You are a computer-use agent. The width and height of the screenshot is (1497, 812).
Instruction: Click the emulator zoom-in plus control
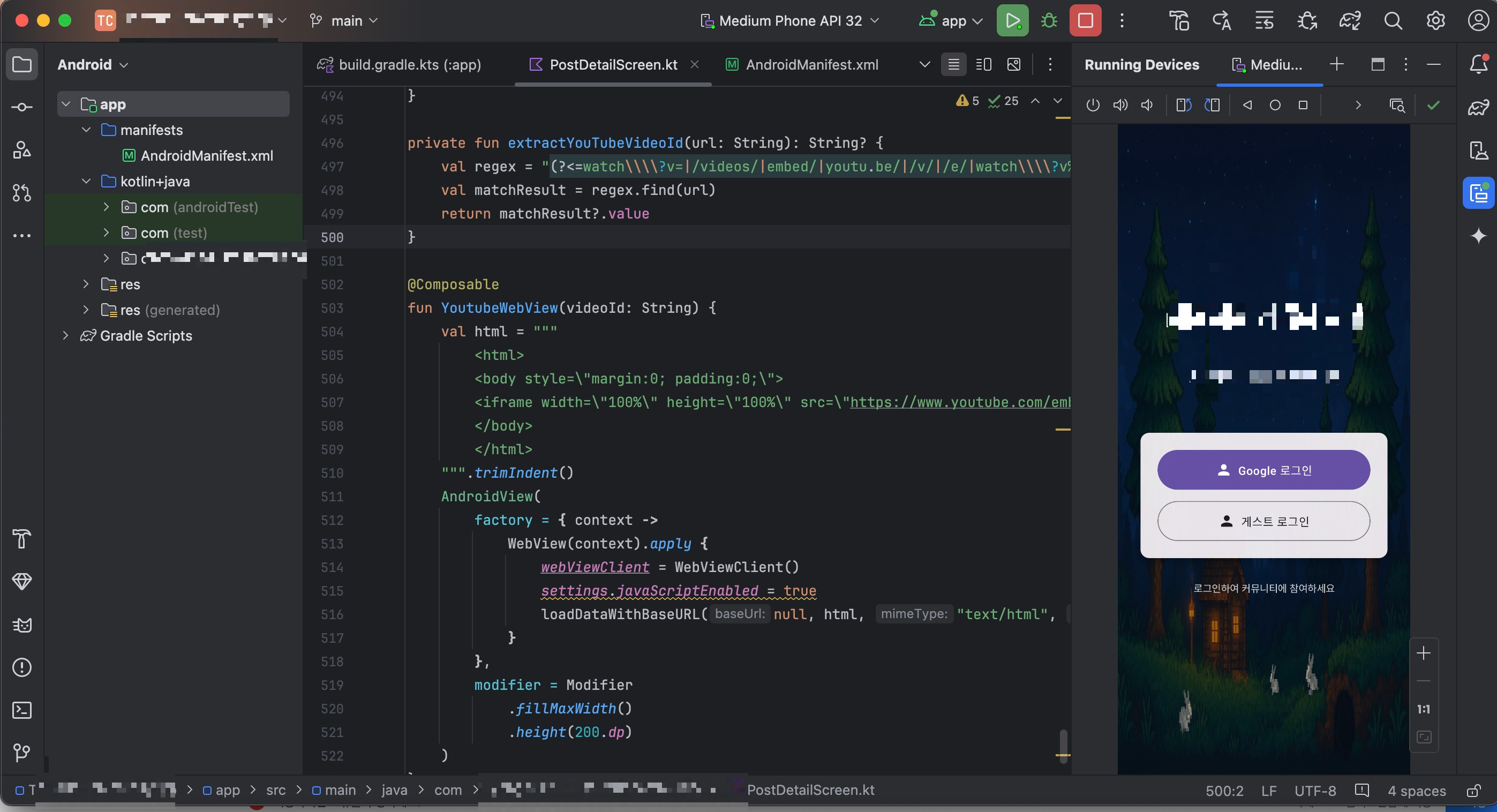pyautogui.click(x=1423, y=653)
